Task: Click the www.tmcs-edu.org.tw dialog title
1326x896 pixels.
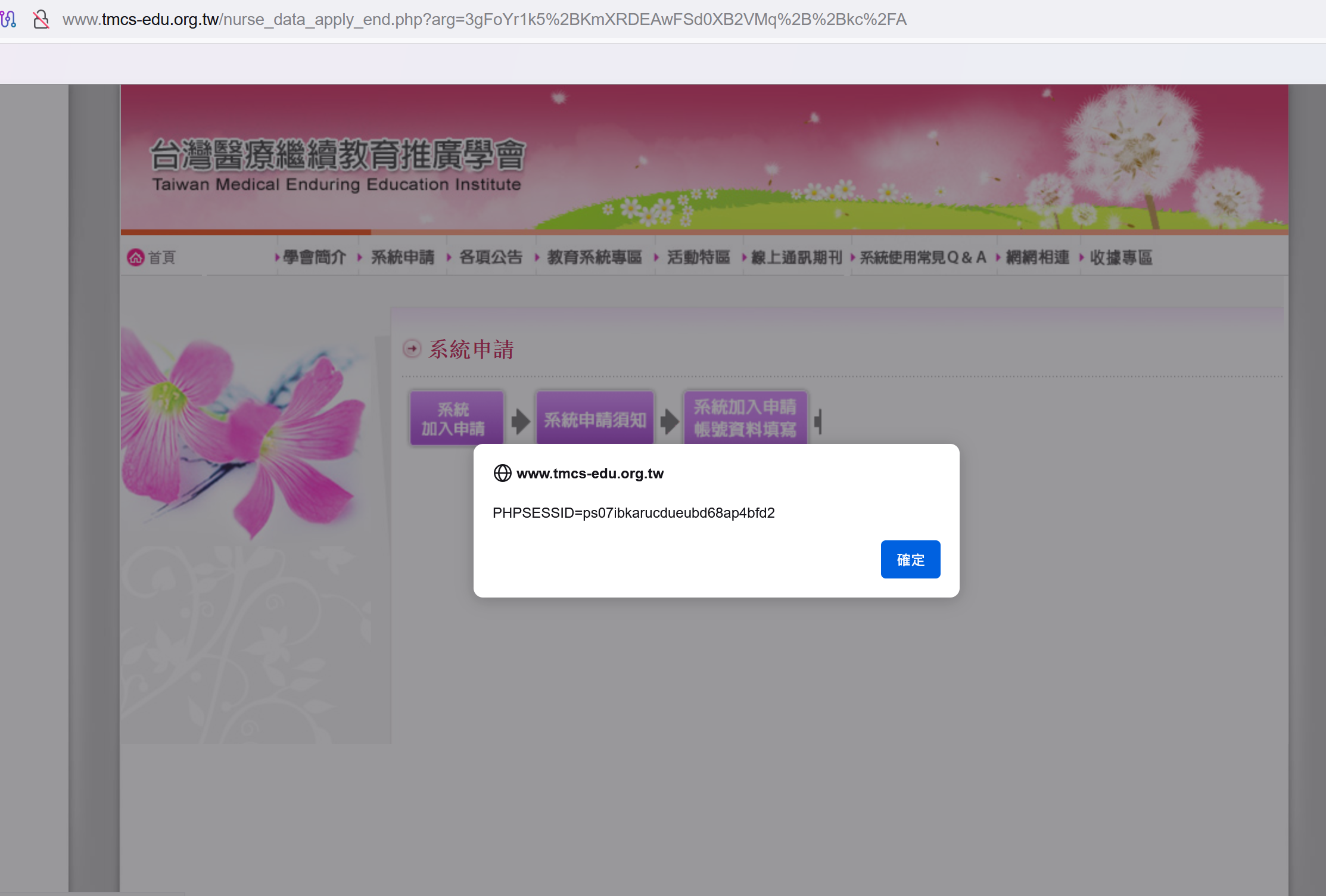Action: [x=590, y=473]
